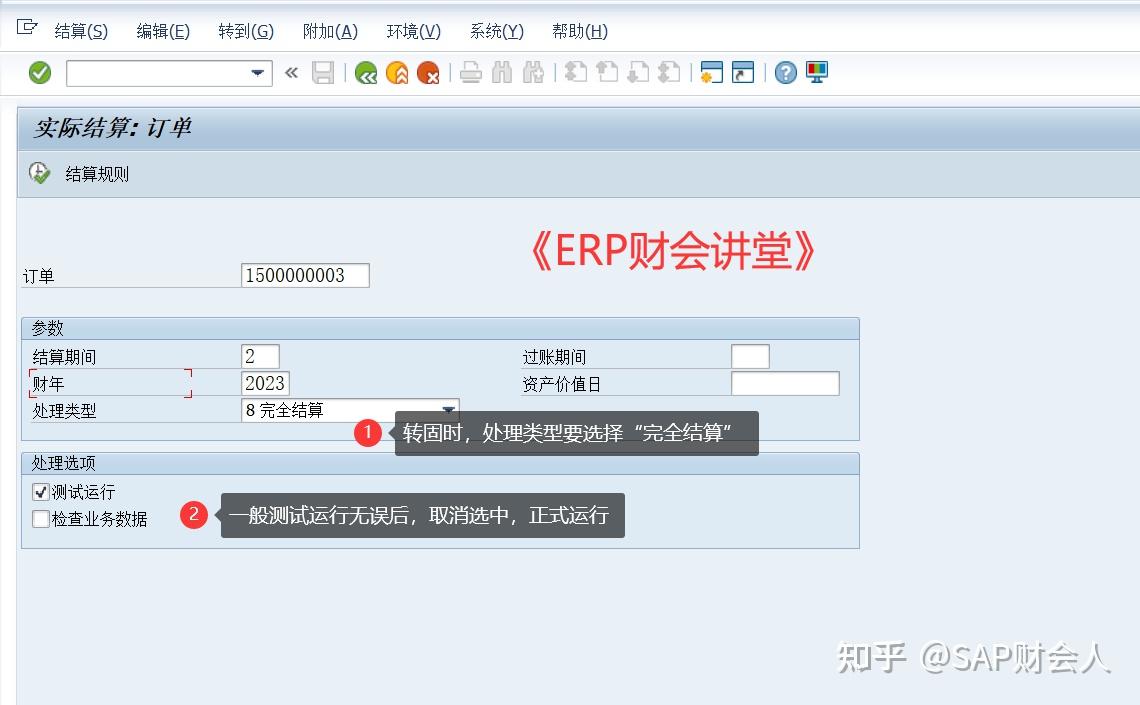The width and height of the screenshot is (1140, 705).
Task: Open Help via the question mark icon
Action: [785, 72]
